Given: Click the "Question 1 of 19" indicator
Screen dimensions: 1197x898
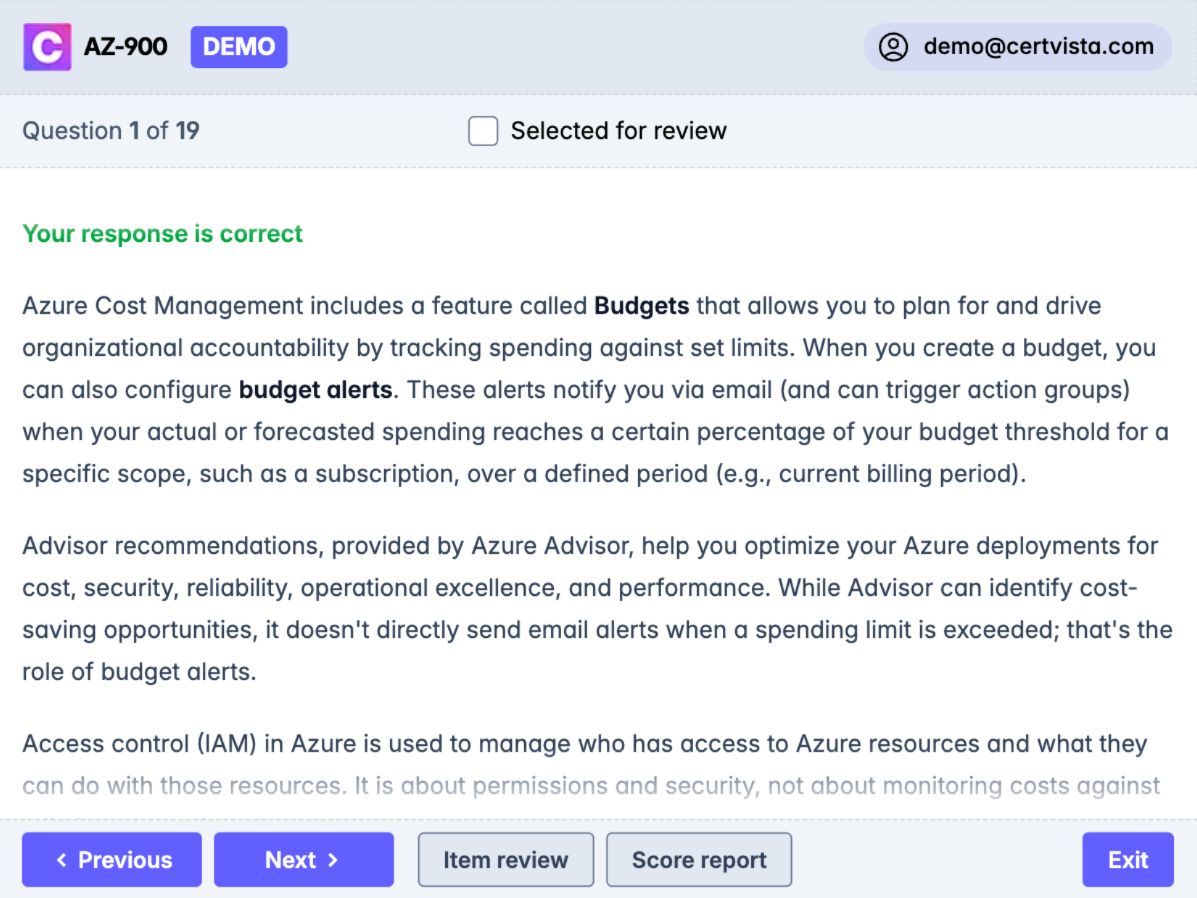Looking at the screenshot, I should point(111,131).
